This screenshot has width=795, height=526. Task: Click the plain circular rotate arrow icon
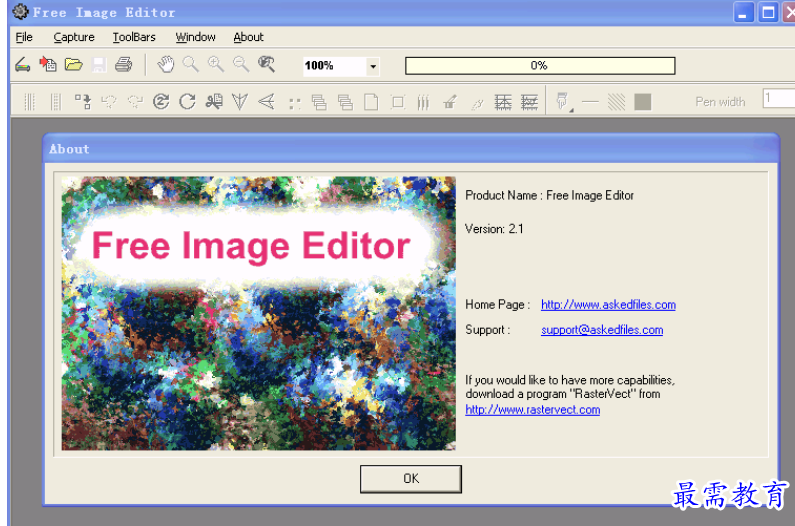[187, 102]
